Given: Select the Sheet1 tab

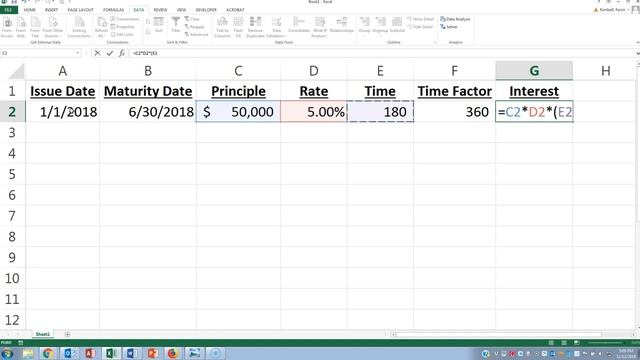Looking at the screenshot, I should [42, 334].
